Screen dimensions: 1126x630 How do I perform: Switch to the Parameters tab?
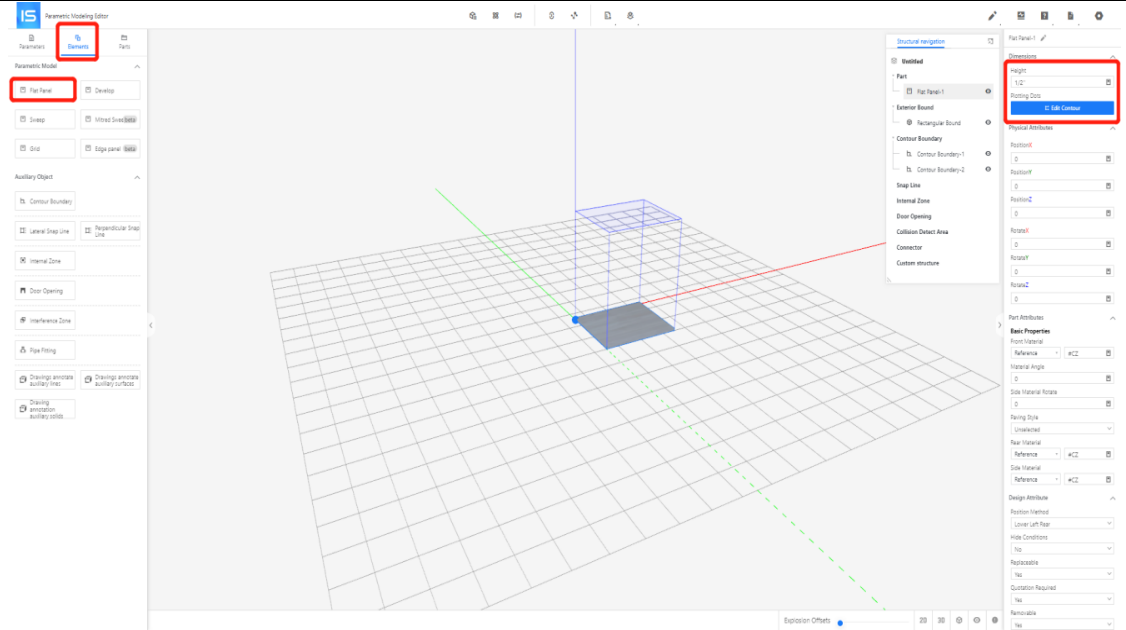tap(31, 42)
